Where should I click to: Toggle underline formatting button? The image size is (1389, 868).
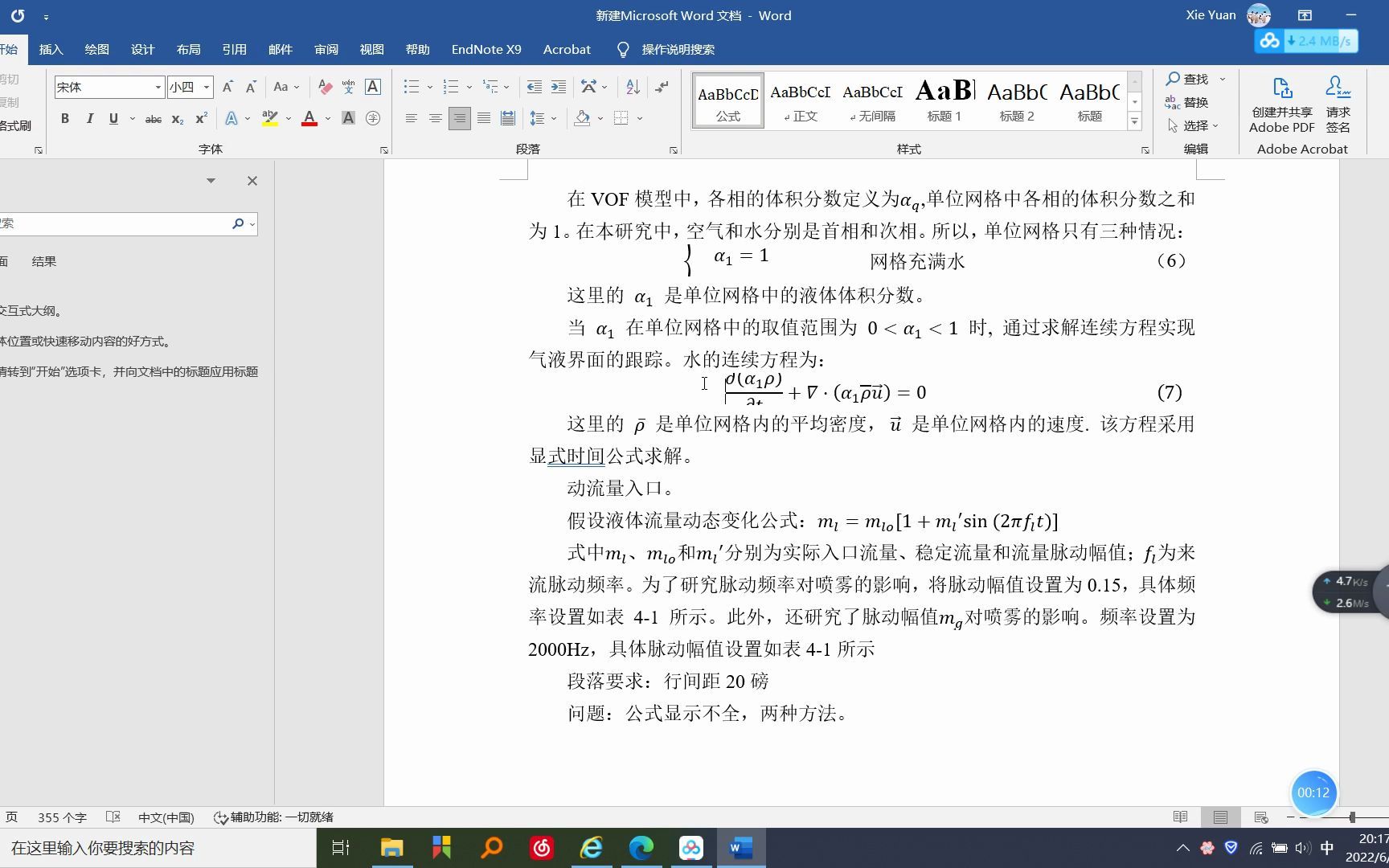point(113,118)
